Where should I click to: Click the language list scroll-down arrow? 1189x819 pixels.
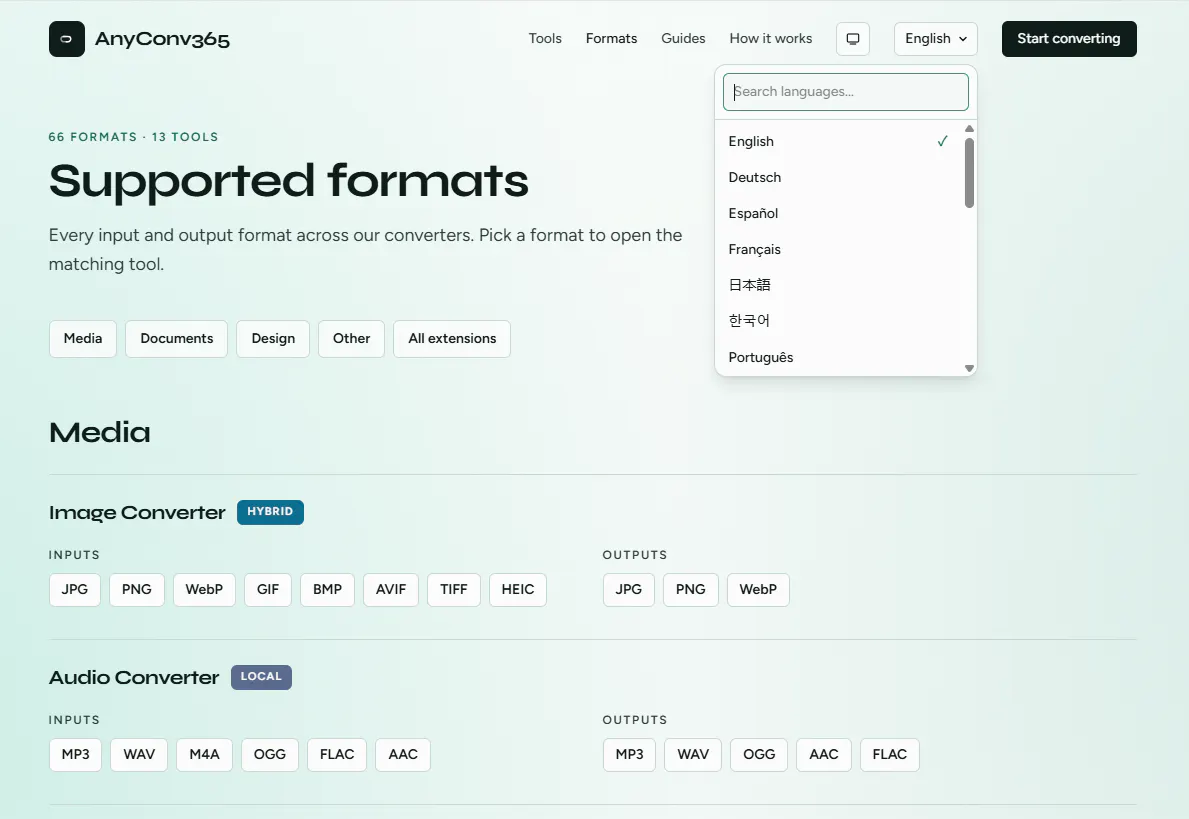[969, 369]
